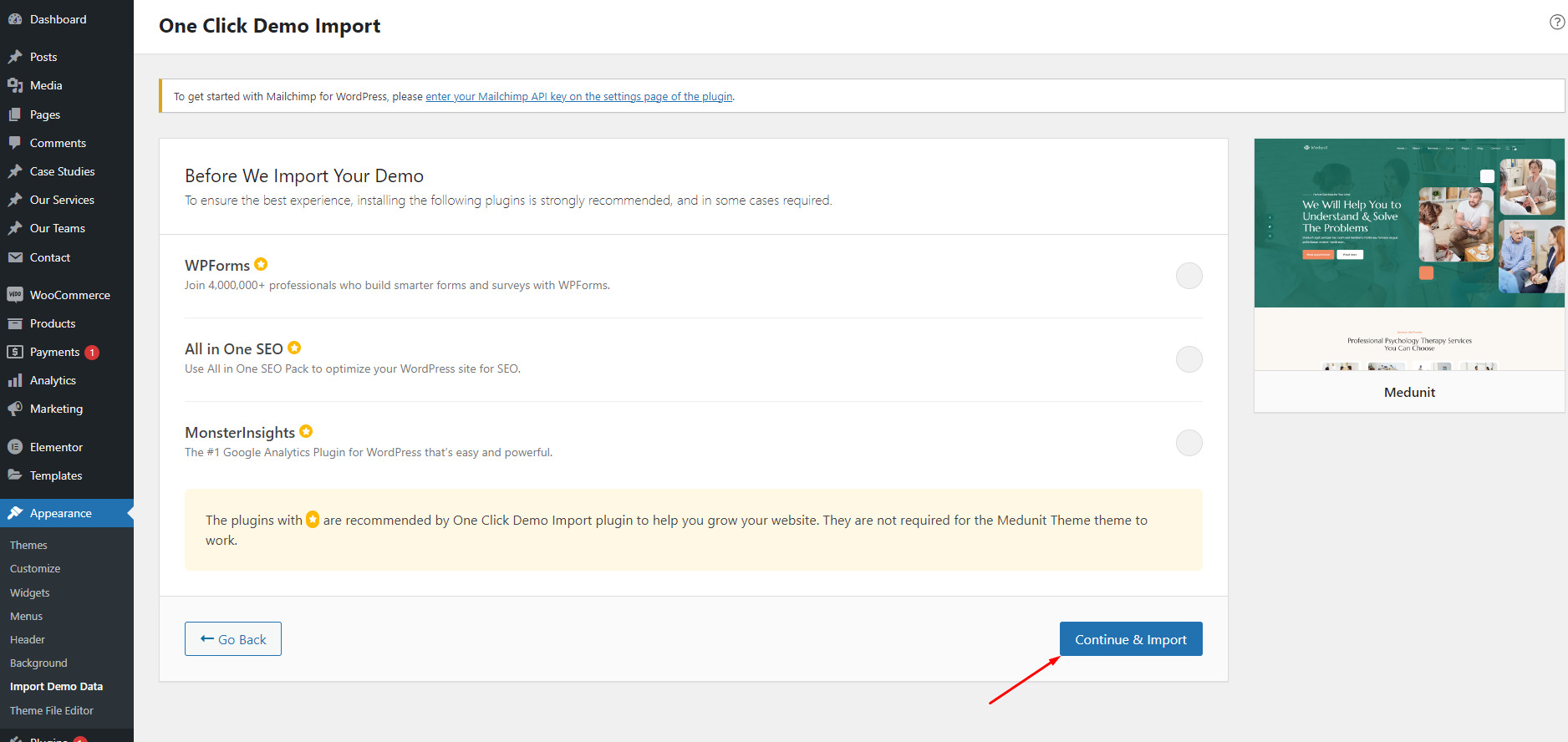Viewport: 1568px width, 742px height.
Task: Open the Themes submenu item
Action: click(28, 545)
